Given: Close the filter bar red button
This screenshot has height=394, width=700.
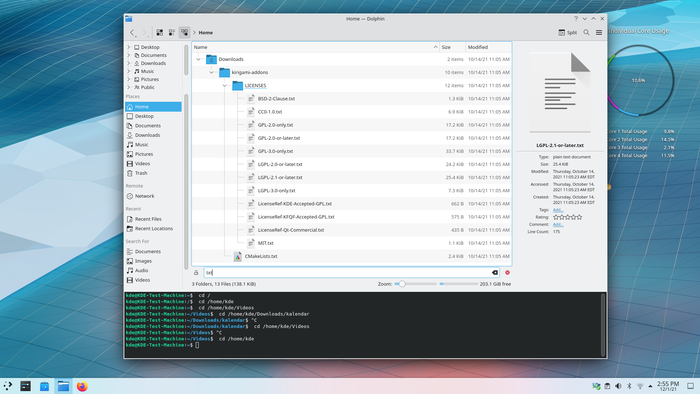Looking at the screenshot, I should (507, 273).
